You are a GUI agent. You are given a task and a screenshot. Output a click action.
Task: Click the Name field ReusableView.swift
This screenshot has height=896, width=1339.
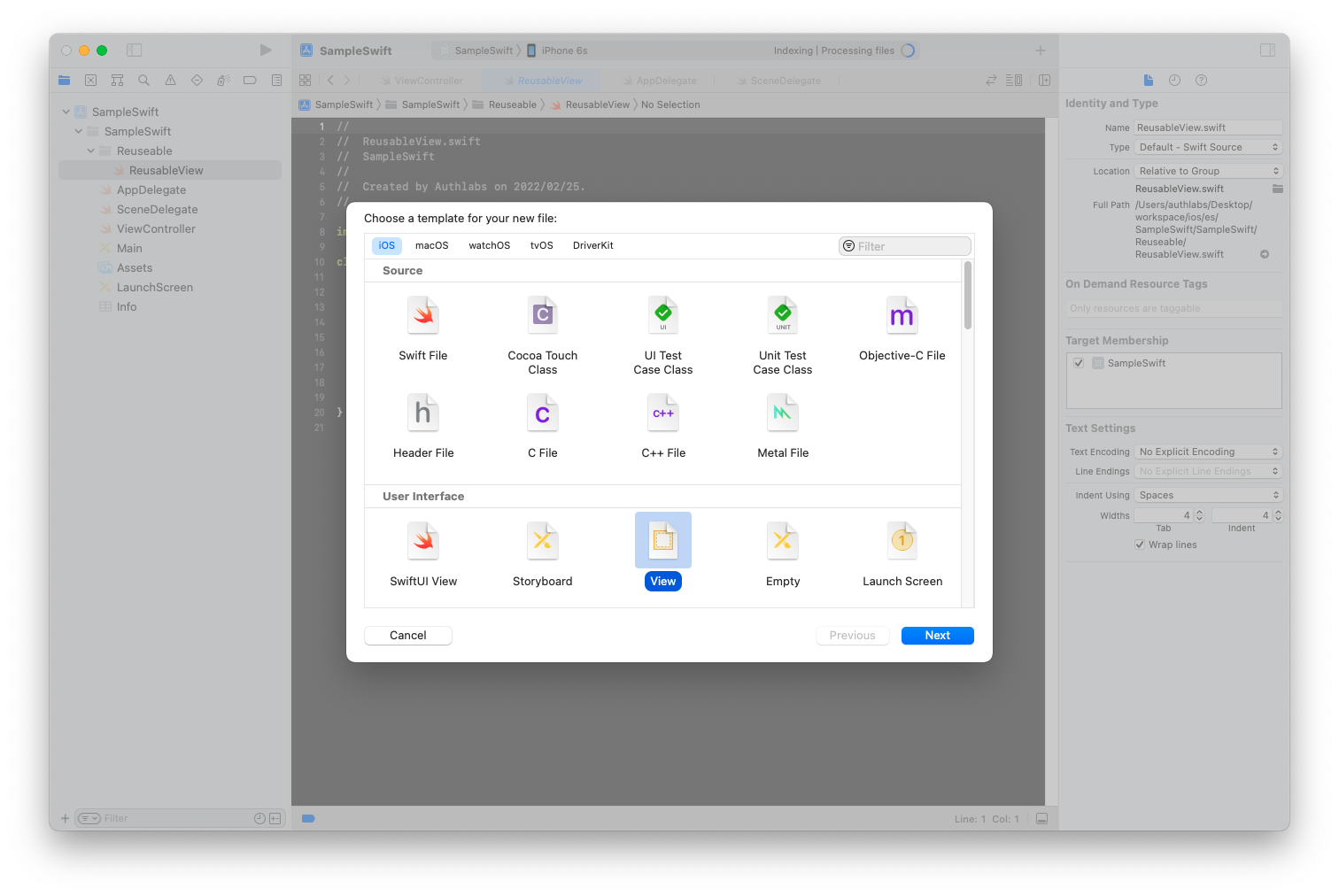[1208, 127]
